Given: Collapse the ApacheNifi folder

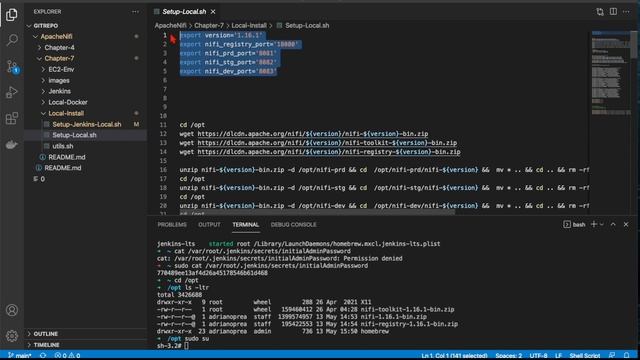Looking at the screenshot, I should (85, 36).
